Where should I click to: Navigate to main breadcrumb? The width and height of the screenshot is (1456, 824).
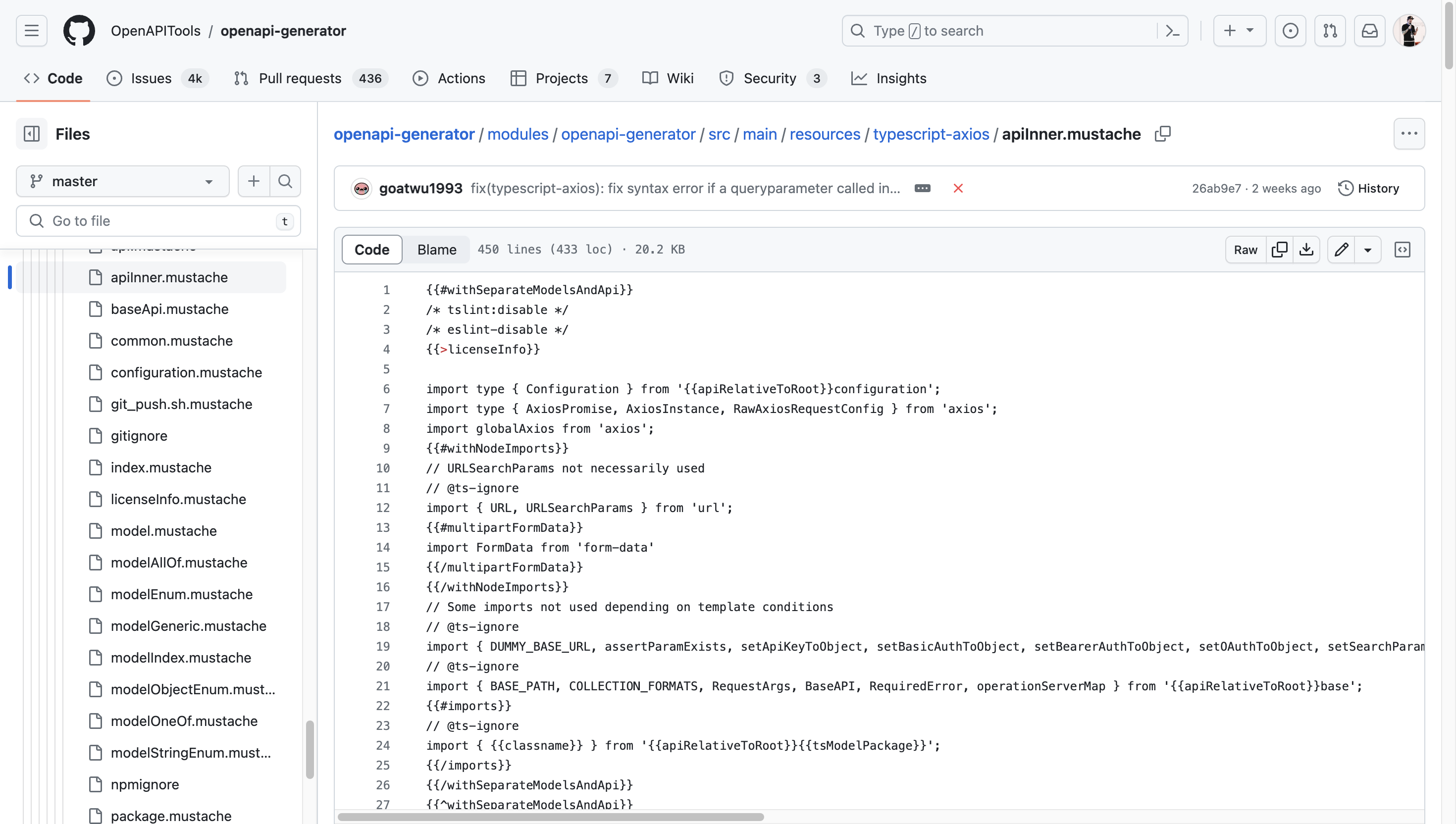pos(759,134)
